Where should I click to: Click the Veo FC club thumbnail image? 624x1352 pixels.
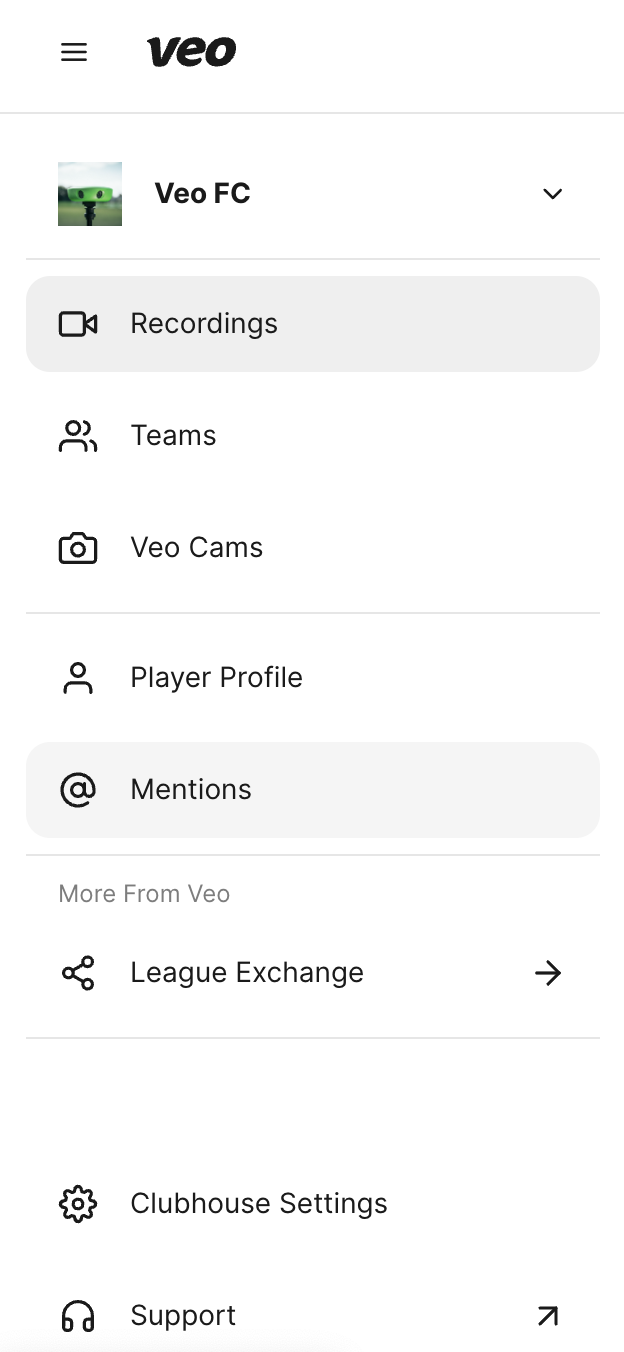(x=90, y=194)
